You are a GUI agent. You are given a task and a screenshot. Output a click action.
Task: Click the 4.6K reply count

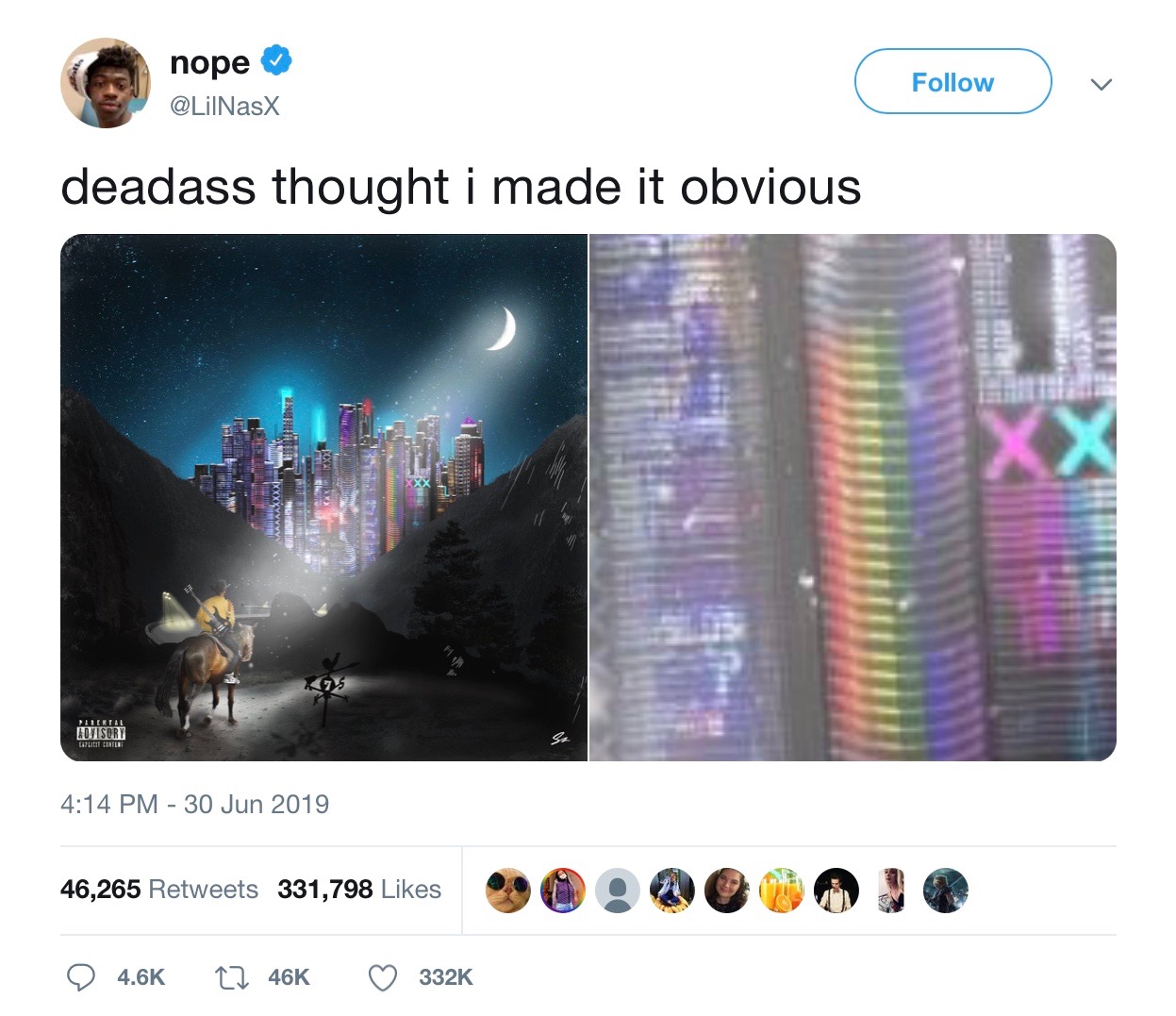point(141,977)
